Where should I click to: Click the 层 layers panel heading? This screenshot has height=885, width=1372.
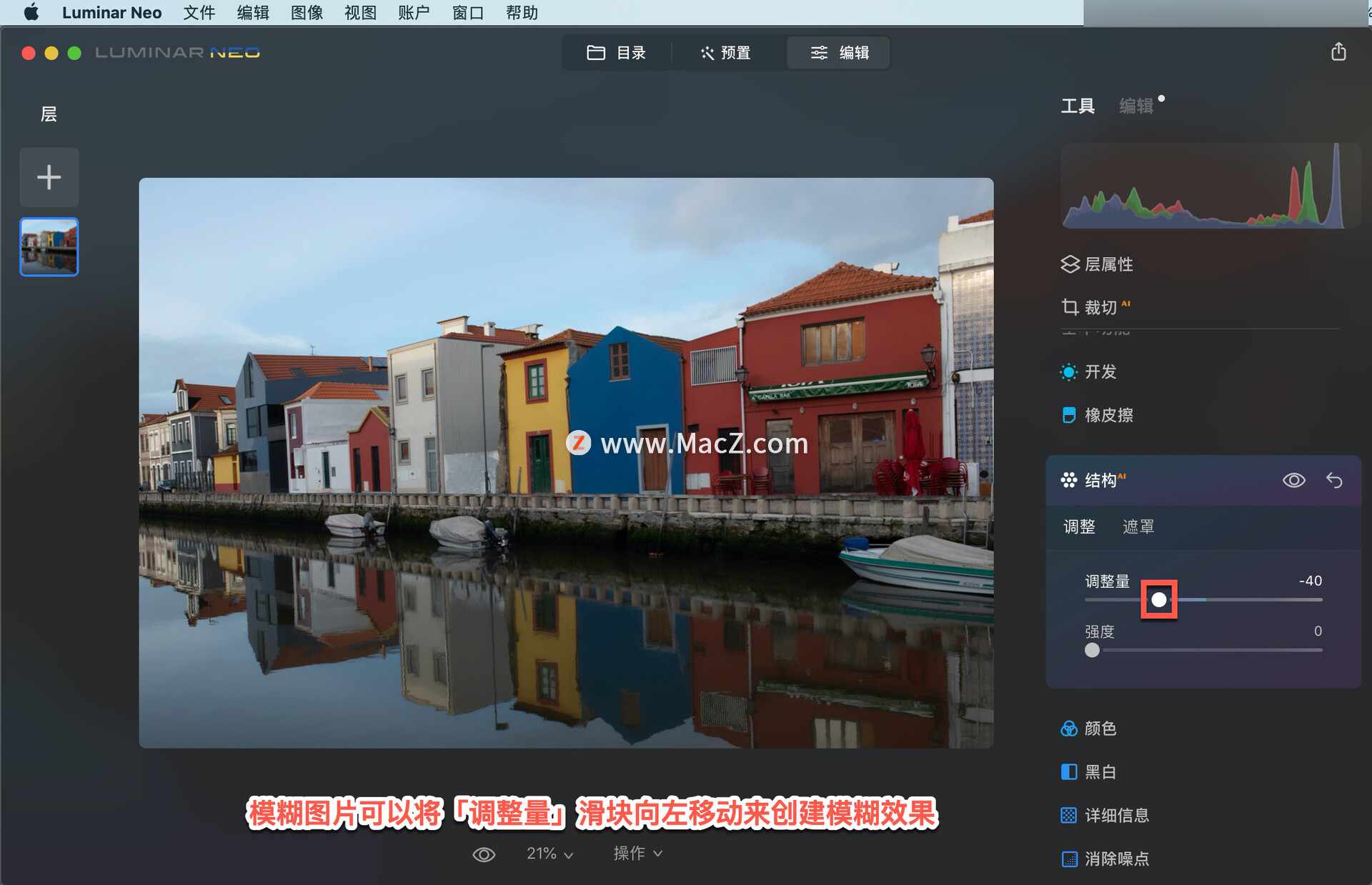tap(49, 114)
